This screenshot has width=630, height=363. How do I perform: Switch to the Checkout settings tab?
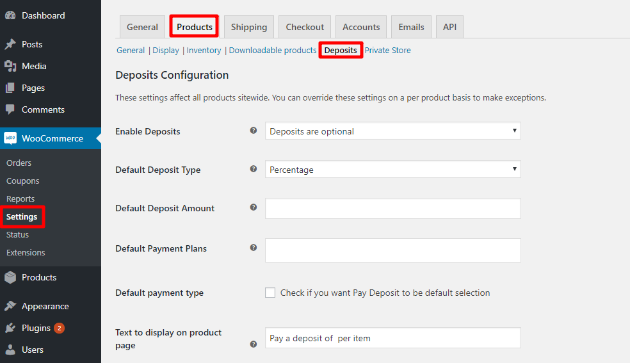click(305, 27)
